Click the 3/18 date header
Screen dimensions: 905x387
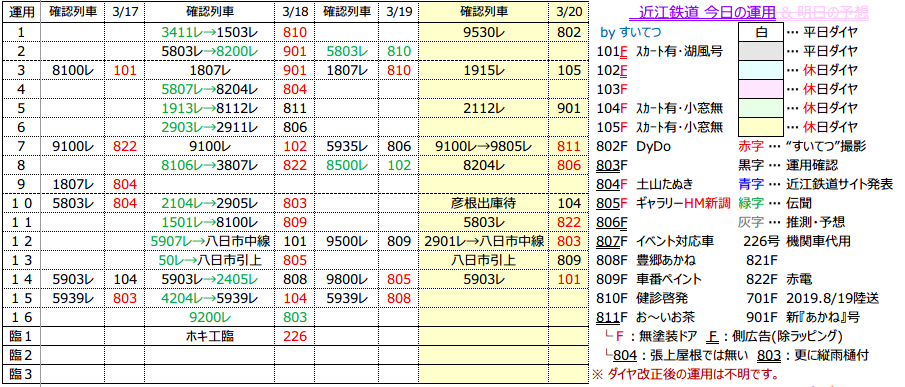click(294, 13)
